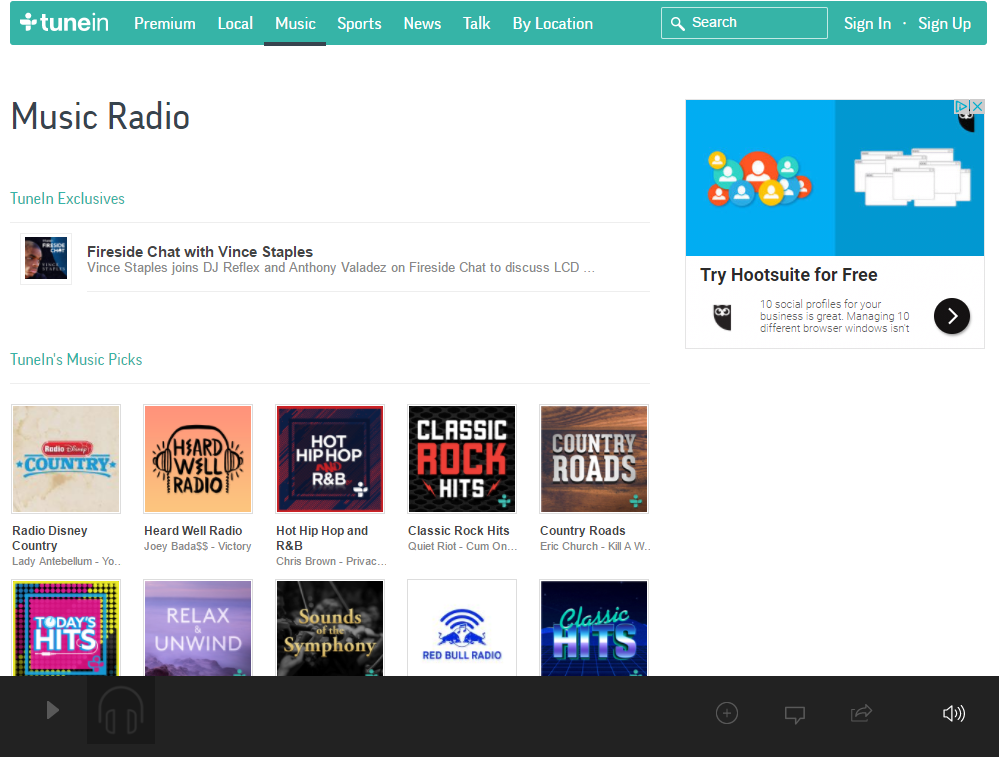999x757 pixels.
Task: Open the Classic Hits neon tile
Action: pos(594,628)
